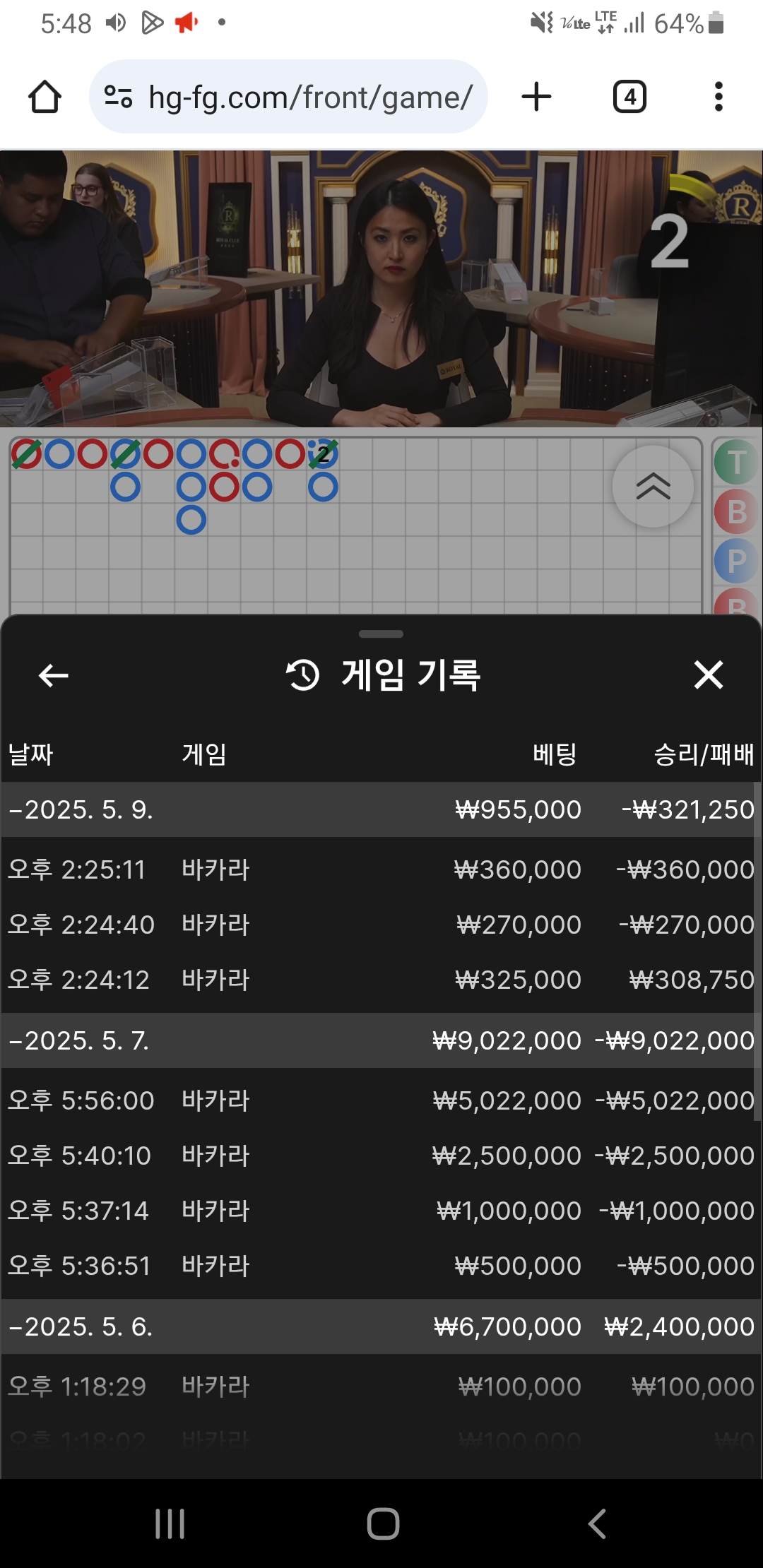Viewport: 763px width, 1568px height.
Task: Tap the drag handle atop the history sheet
Action: pos(381,634)
